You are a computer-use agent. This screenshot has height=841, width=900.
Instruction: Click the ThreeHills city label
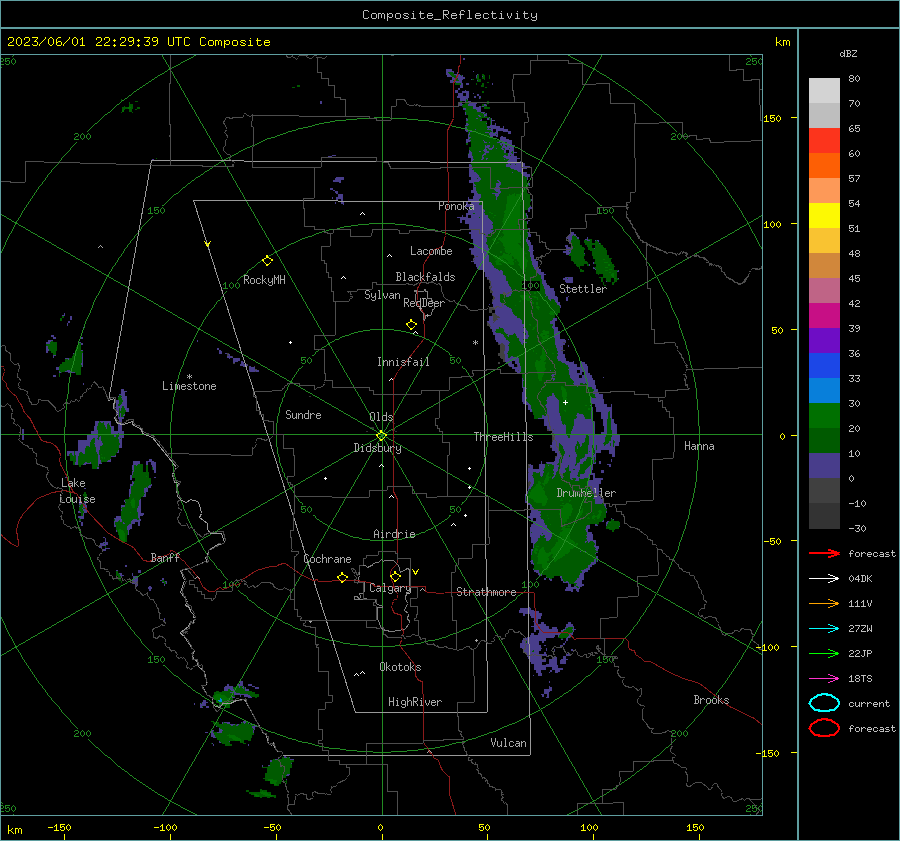tap(503, 437)
